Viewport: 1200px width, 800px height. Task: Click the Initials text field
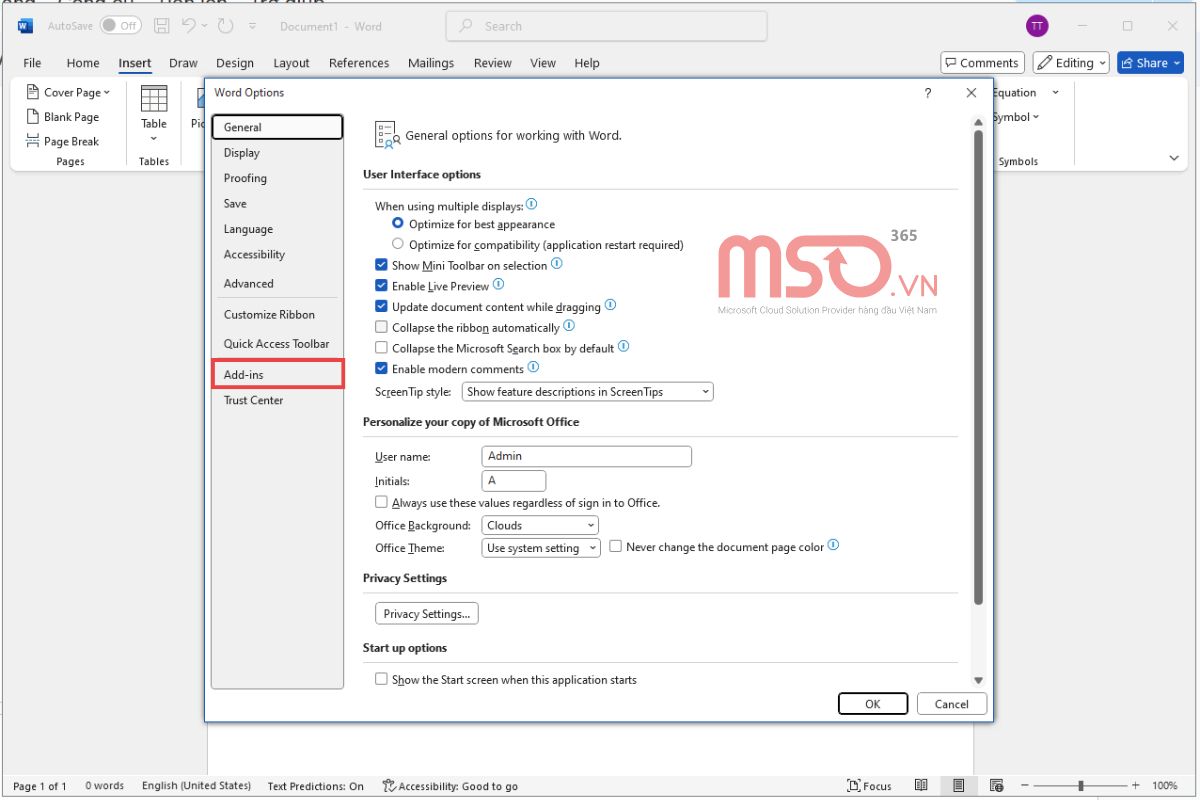click(x=514, y=481)
